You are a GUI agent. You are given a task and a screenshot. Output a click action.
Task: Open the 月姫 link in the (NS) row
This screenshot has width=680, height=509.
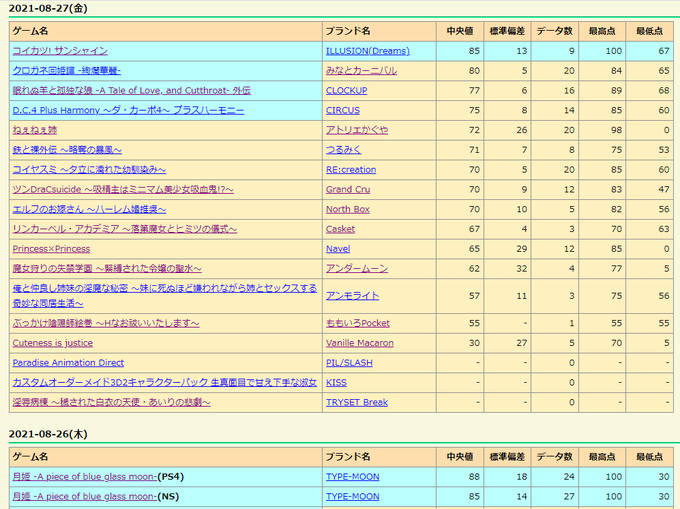[x=85, y=496]
